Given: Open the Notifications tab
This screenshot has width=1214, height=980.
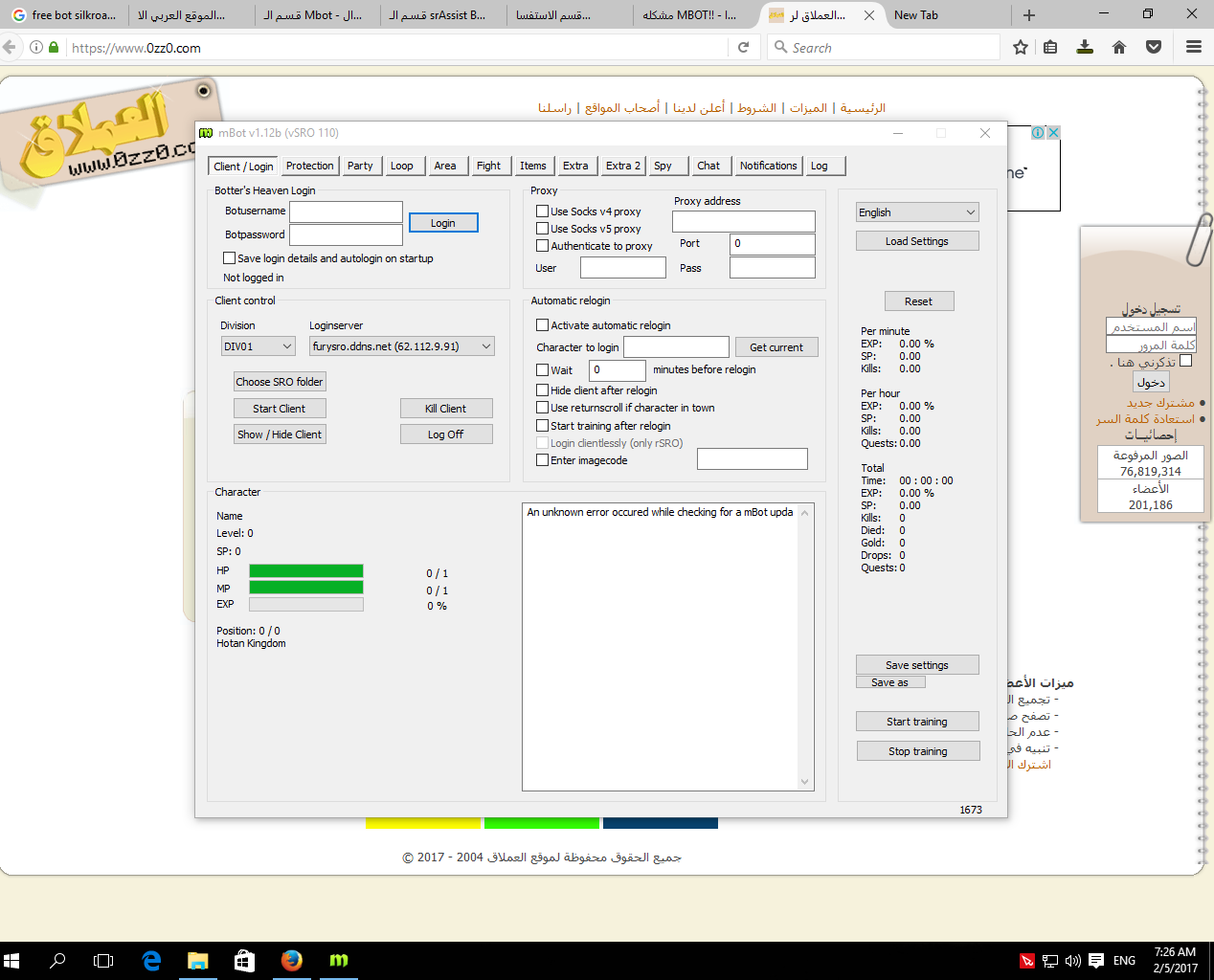Looking at the screenshot, I should click(x=768, y=166).
